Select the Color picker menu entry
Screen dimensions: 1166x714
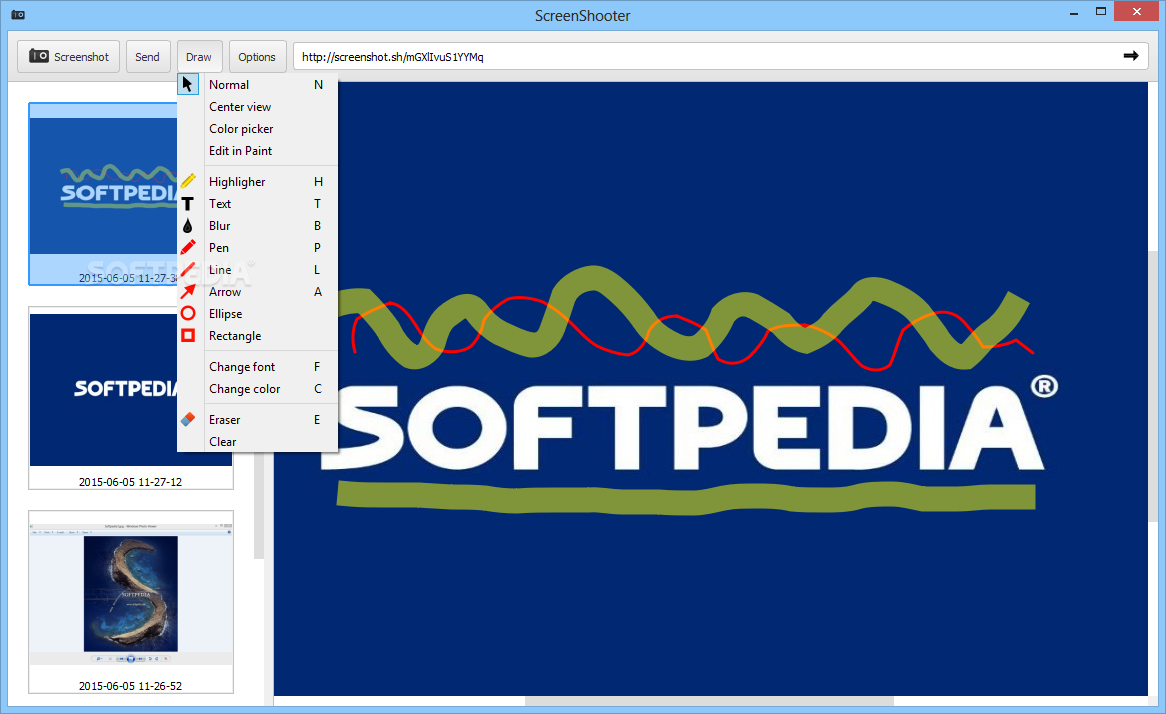(257, 129)
